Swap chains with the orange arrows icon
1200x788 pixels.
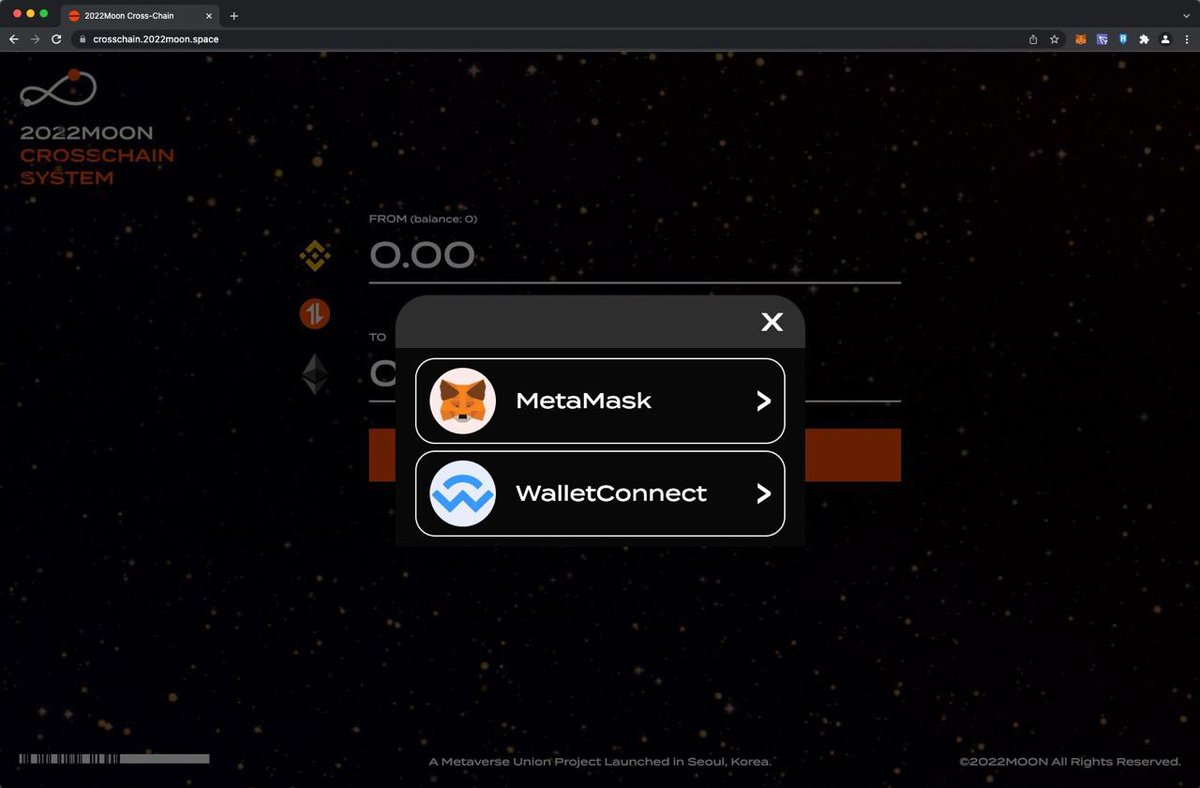tap(315, 314)
